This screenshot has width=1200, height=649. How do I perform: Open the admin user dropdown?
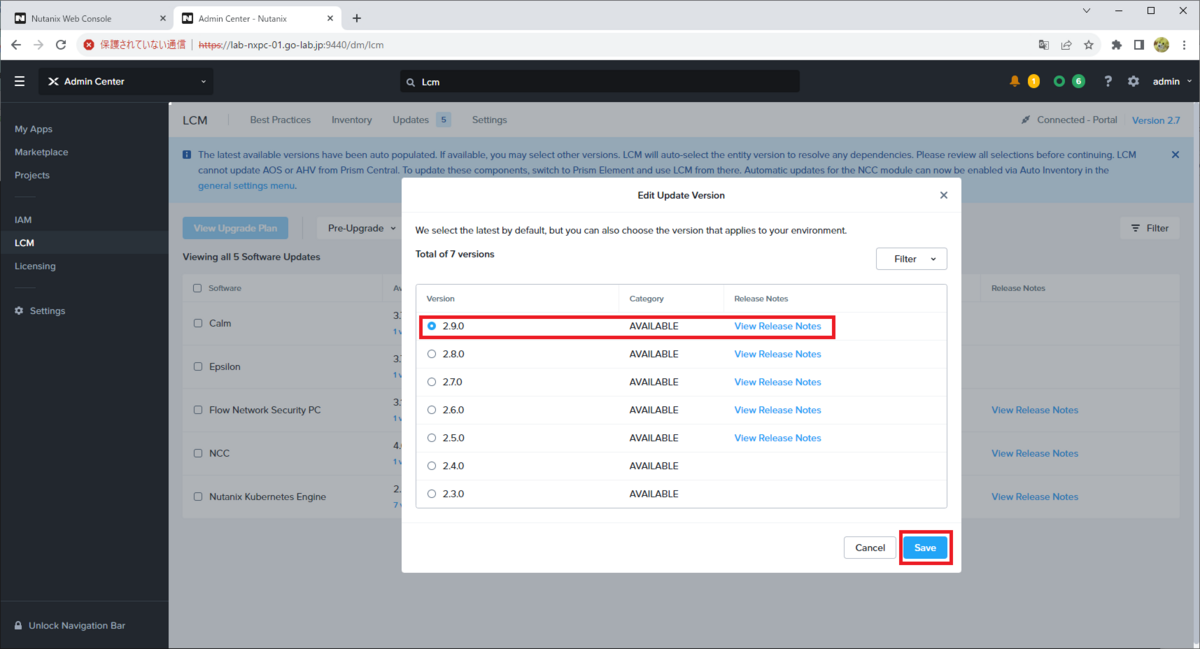point(1172,82)
